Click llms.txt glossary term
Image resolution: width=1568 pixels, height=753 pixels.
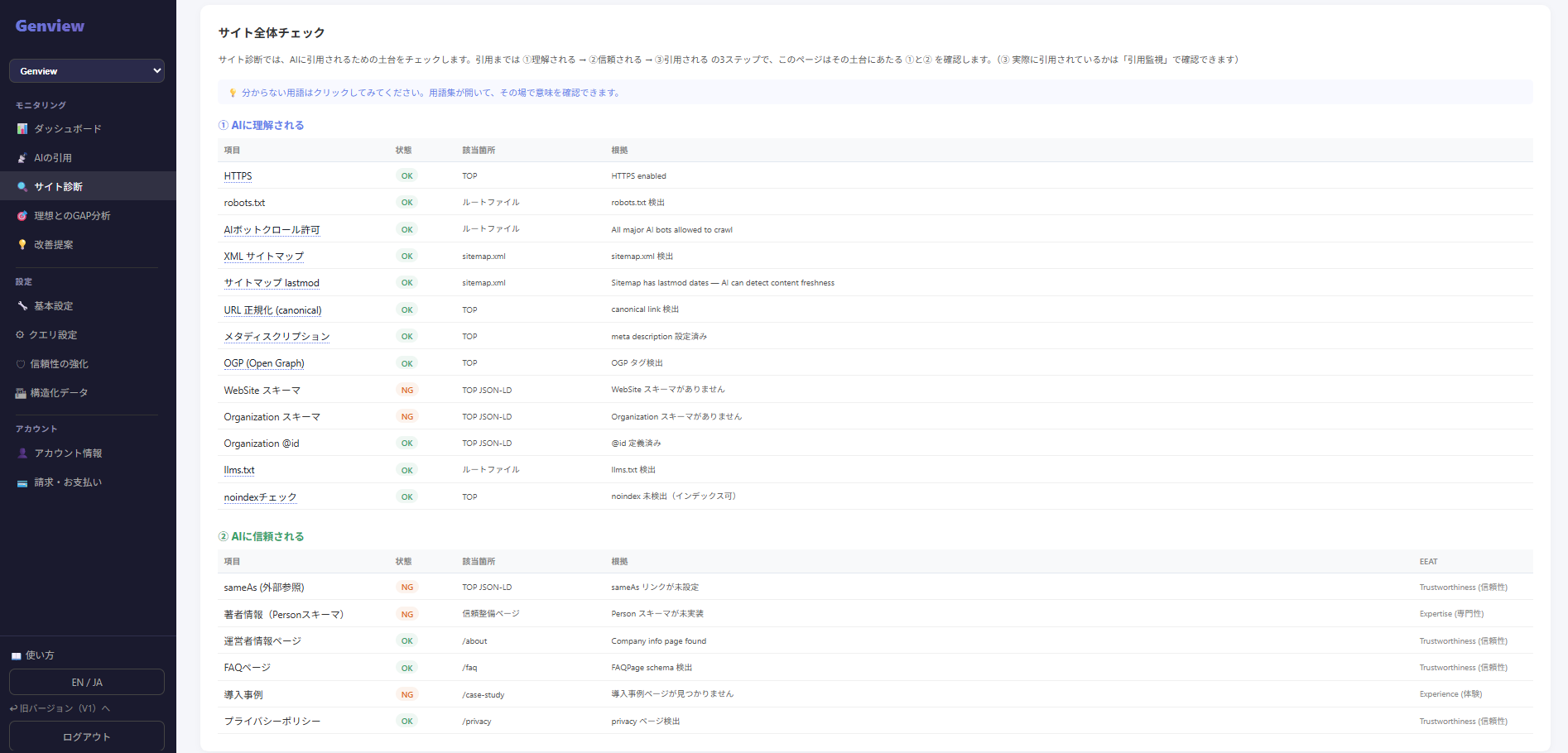pyautogui.click(x=239, y=470)
